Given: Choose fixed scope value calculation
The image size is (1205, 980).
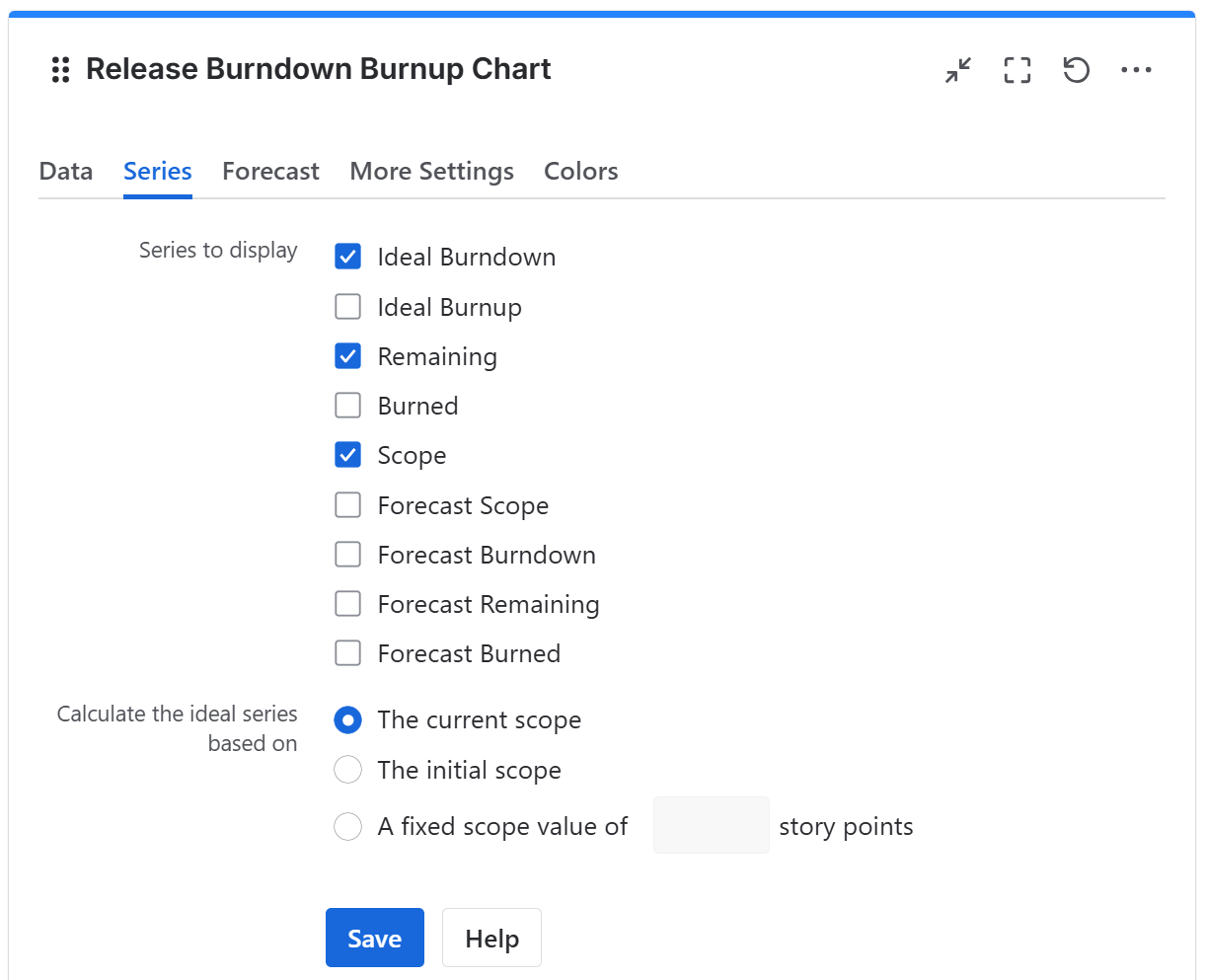Looking at the screenshot, I should pyautogui.click(x=347, y=826).
